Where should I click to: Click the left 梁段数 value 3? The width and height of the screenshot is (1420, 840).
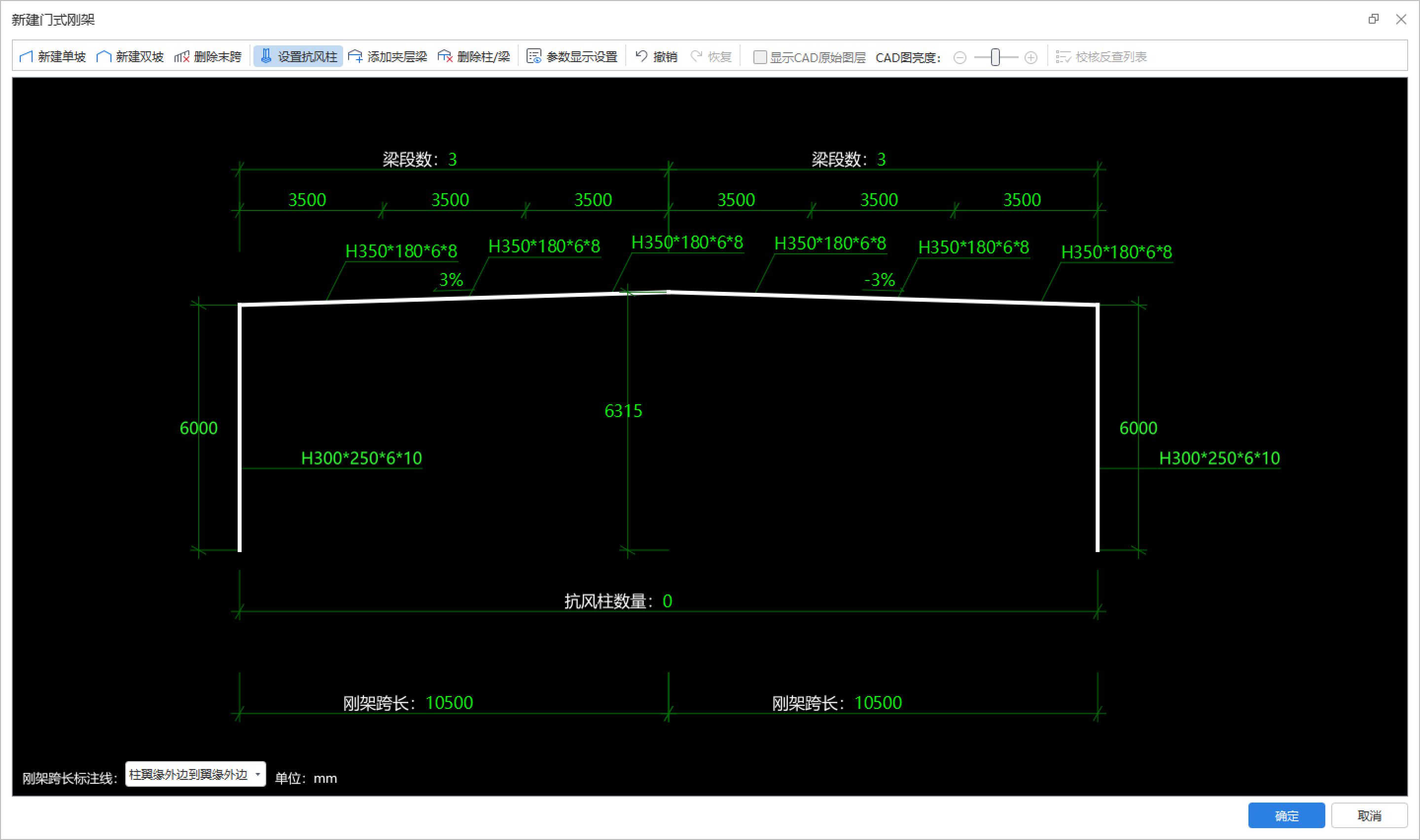click(x=452, y=160)
